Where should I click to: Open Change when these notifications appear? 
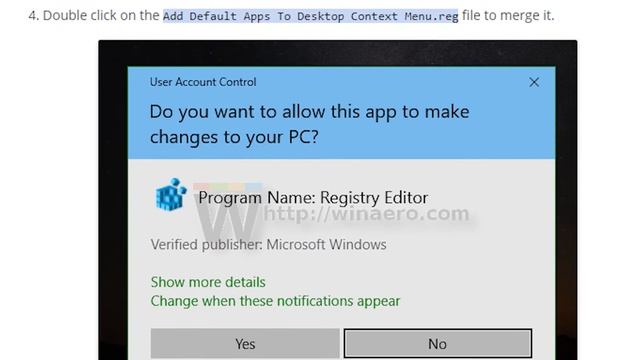[x=275, y=301]
